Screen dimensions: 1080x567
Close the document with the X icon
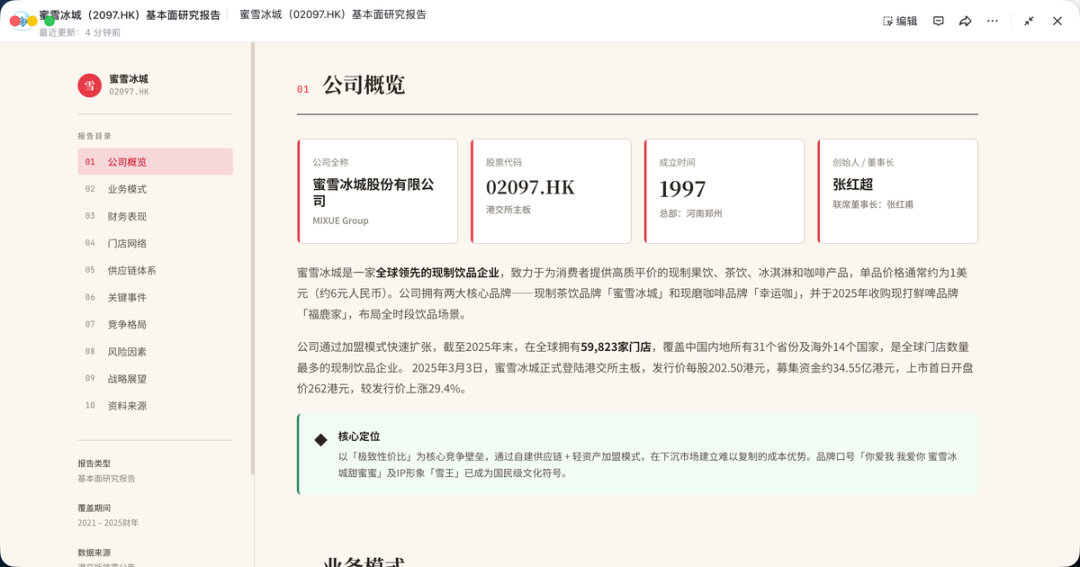pos(1057,21)
